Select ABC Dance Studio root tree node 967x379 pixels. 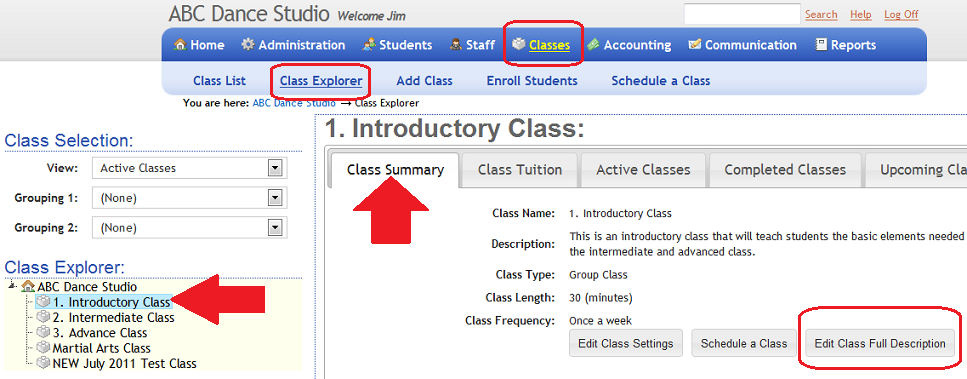tap(87, 287)
